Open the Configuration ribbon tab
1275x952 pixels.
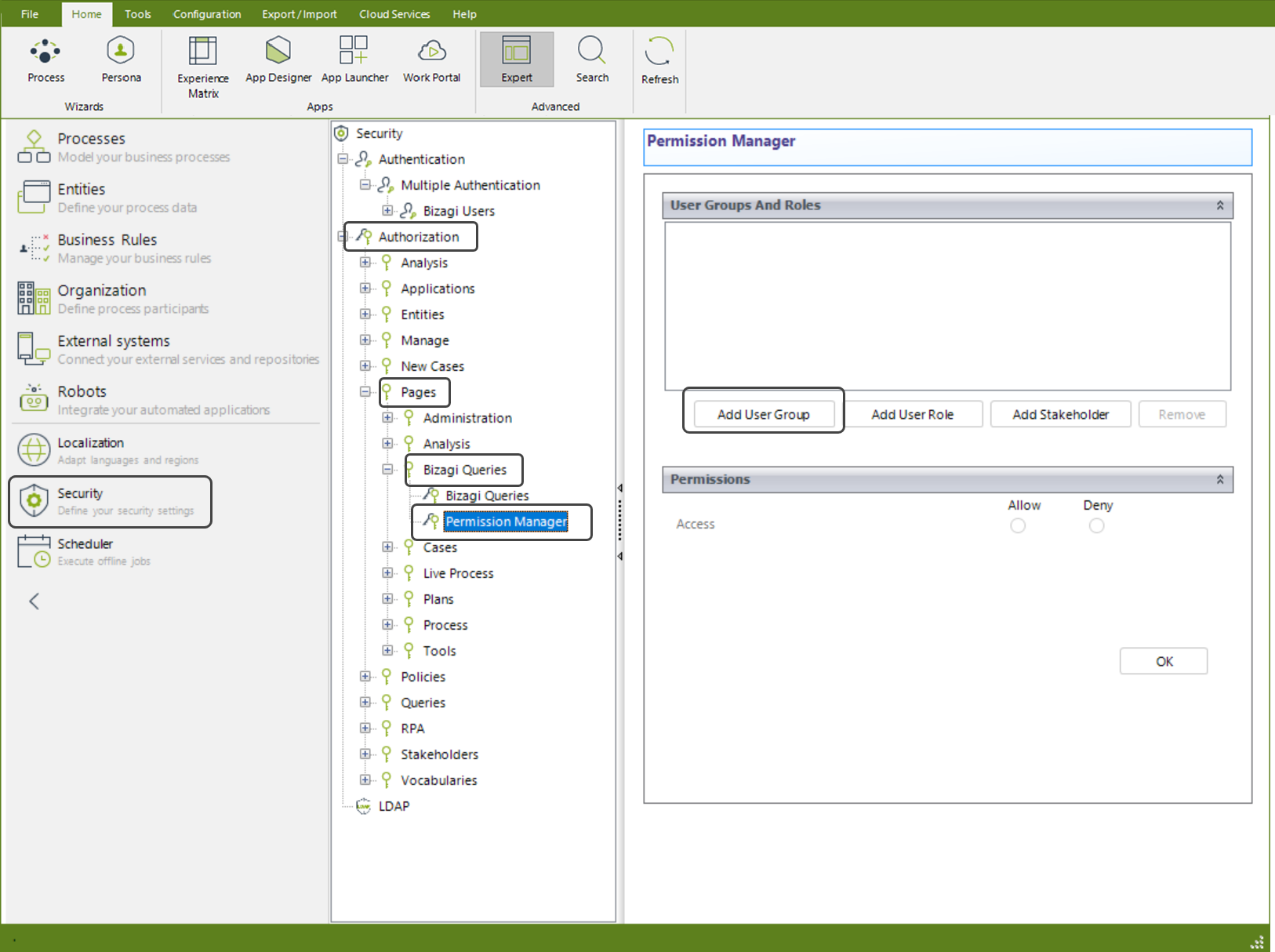(207, 14)
